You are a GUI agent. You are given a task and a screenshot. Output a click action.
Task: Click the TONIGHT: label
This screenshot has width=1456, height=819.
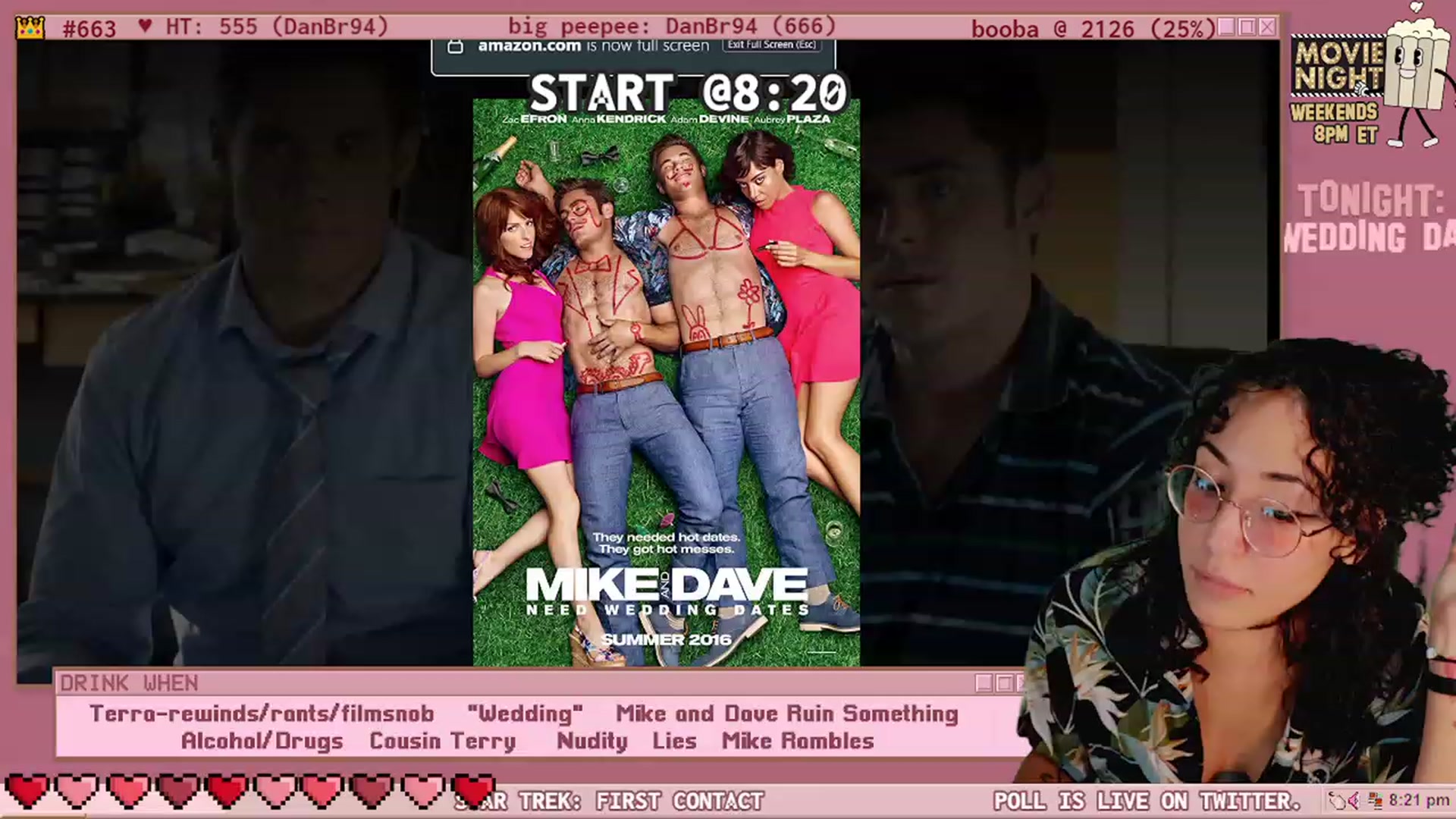pyautogui.click(x=1371, y=200)
